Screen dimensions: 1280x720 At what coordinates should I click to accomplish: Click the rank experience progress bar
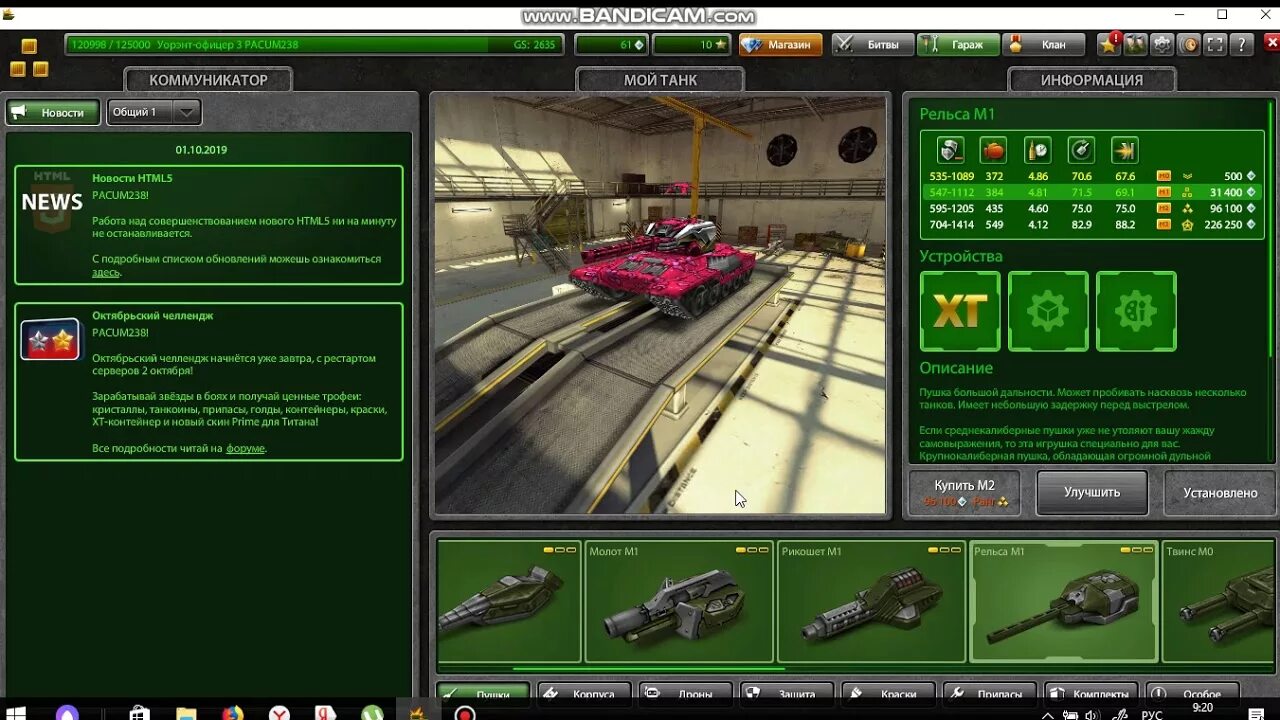tap(315, 45)
